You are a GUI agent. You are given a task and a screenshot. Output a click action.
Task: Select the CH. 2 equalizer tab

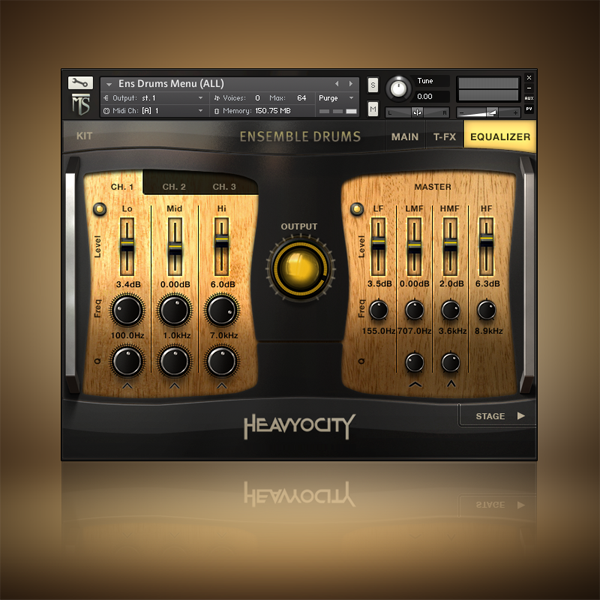click(174, 187)
